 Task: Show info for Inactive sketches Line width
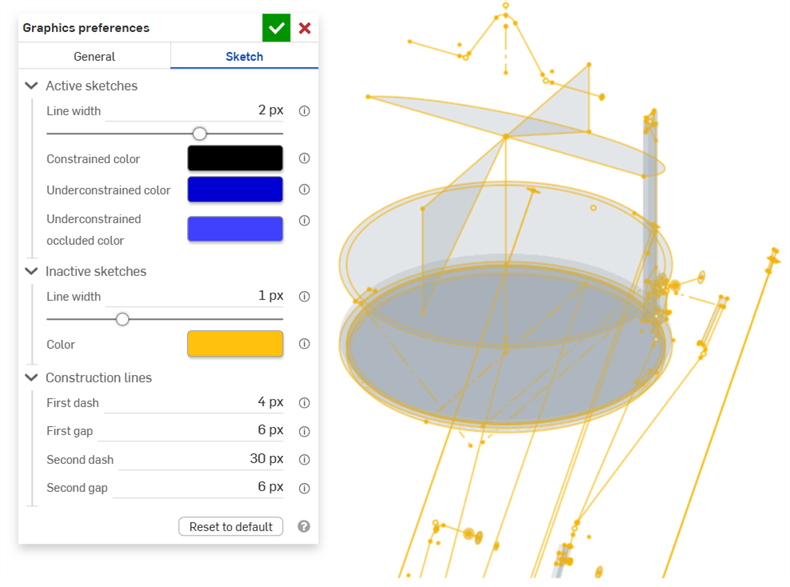(x=304, y=296)
